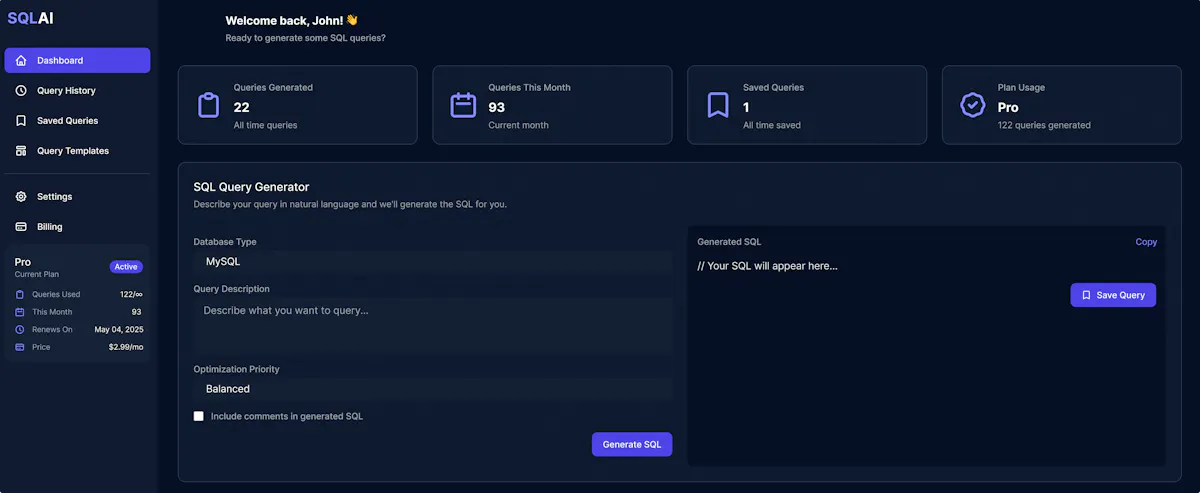The image size is (1200, 493).
Task: Click the 122 queries generated text
Action: coord(1044,125)
